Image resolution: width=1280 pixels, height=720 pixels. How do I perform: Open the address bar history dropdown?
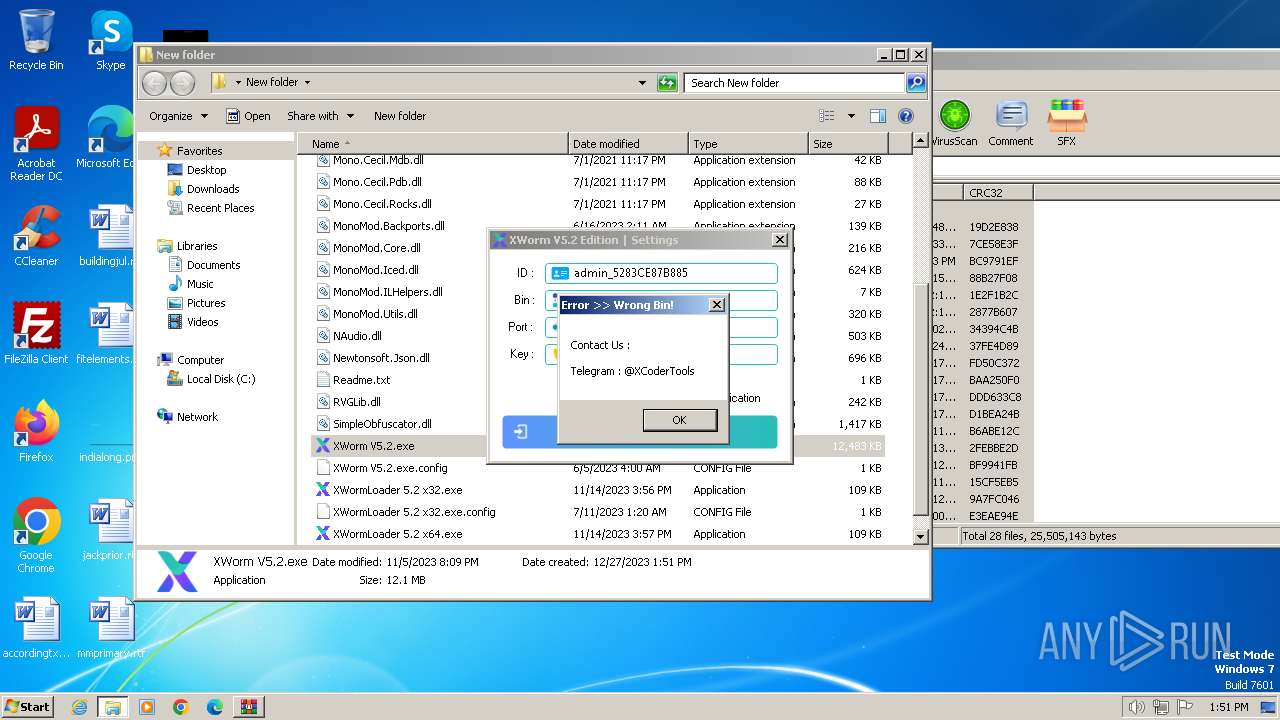point(642,83)
